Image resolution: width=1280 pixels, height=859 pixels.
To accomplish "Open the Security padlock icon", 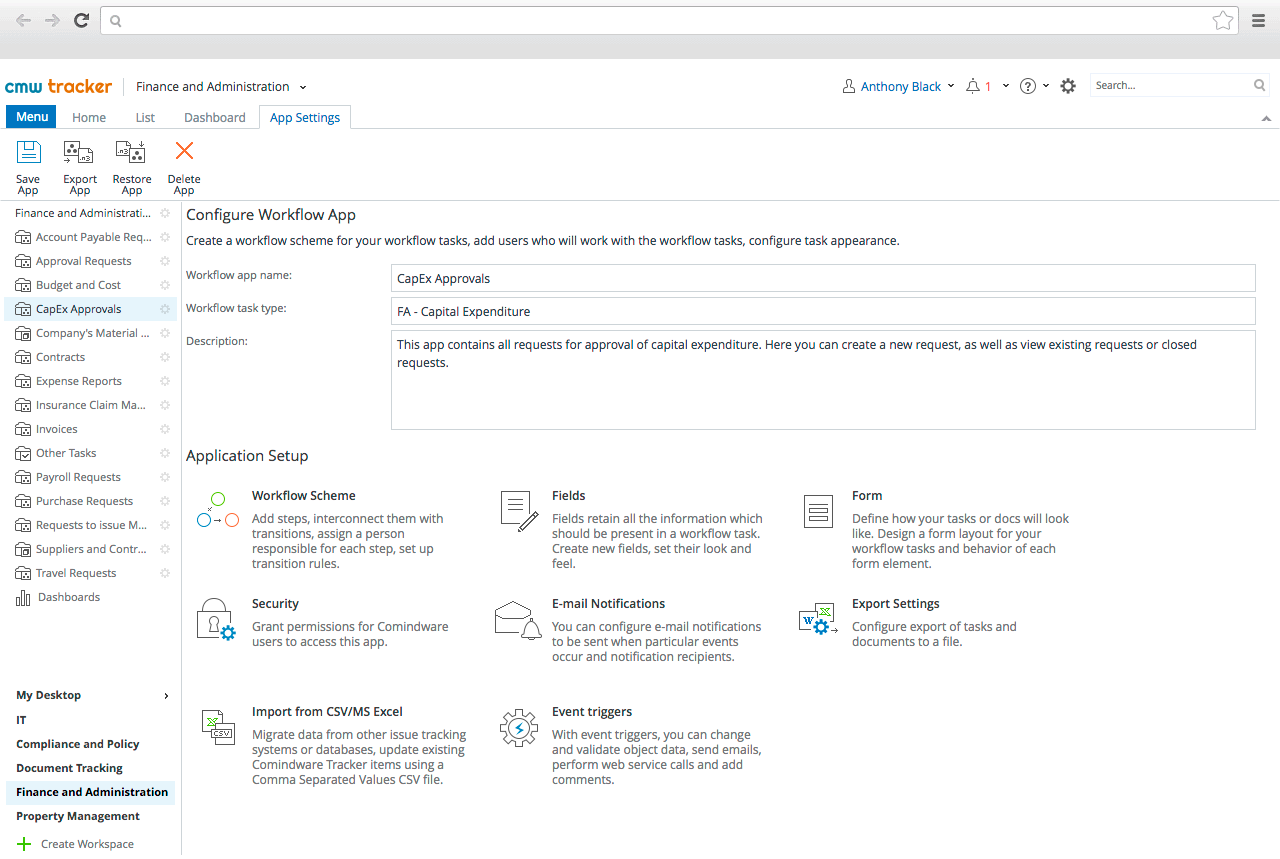I will point(215,620).
